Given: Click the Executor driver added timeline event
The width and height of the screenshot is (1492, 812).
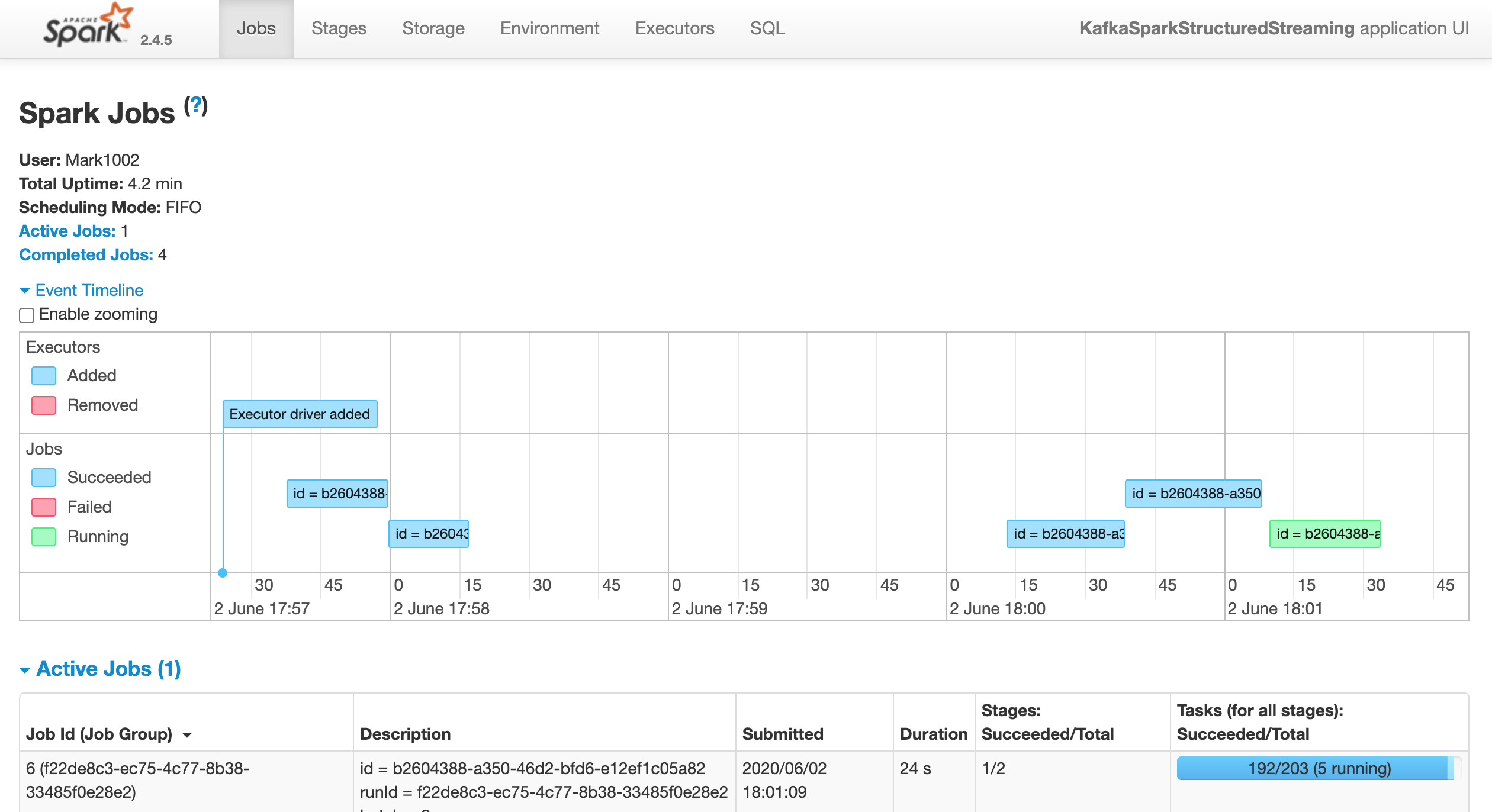Looking at the screenshot, I should point(300,414).
